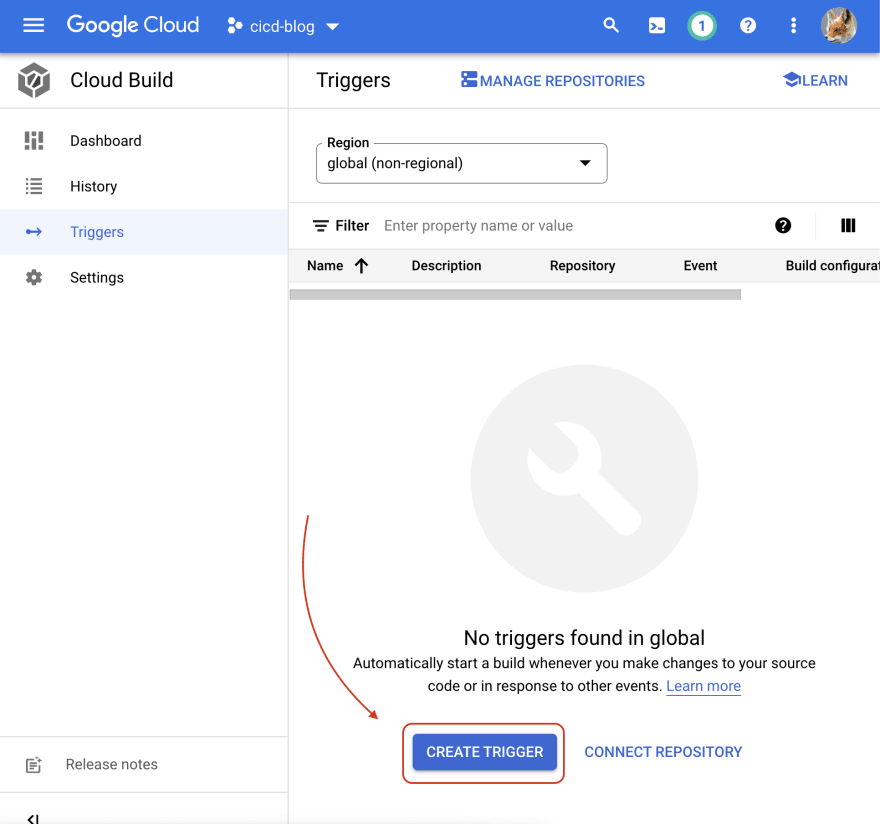
Task: Open Settings in the sidebar
Action: pos(144,277)
